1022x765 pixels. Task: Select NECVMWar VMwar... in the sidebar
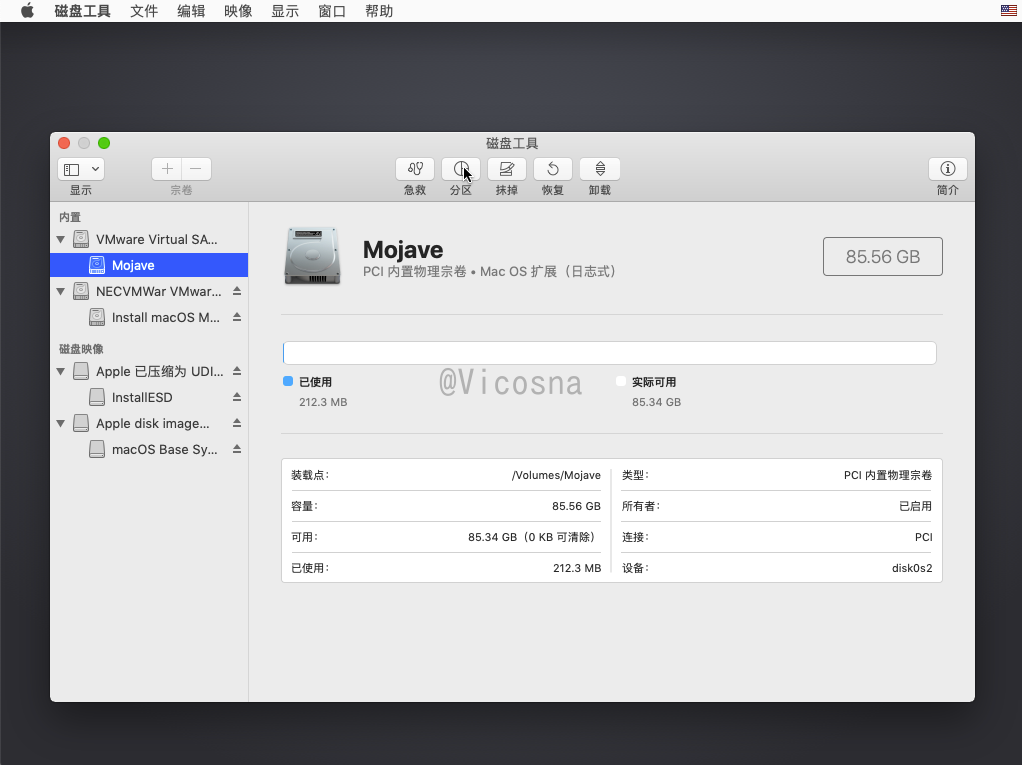point(149,291)
